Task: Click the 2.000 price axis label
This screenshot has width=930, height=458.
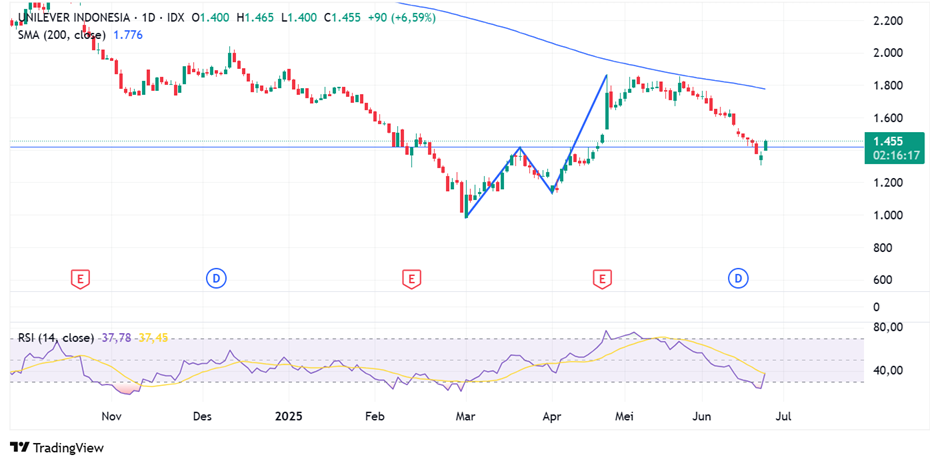Action: (x=888, y=53)
